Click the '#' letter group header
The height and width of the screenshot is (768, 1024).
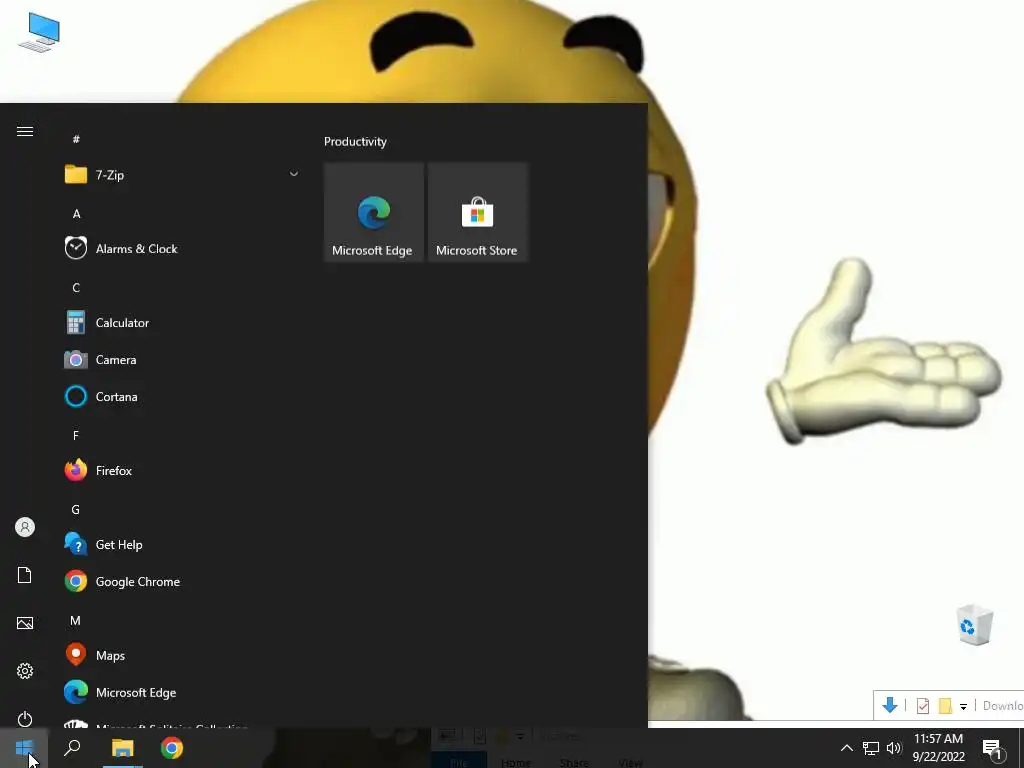pos(76,138)
